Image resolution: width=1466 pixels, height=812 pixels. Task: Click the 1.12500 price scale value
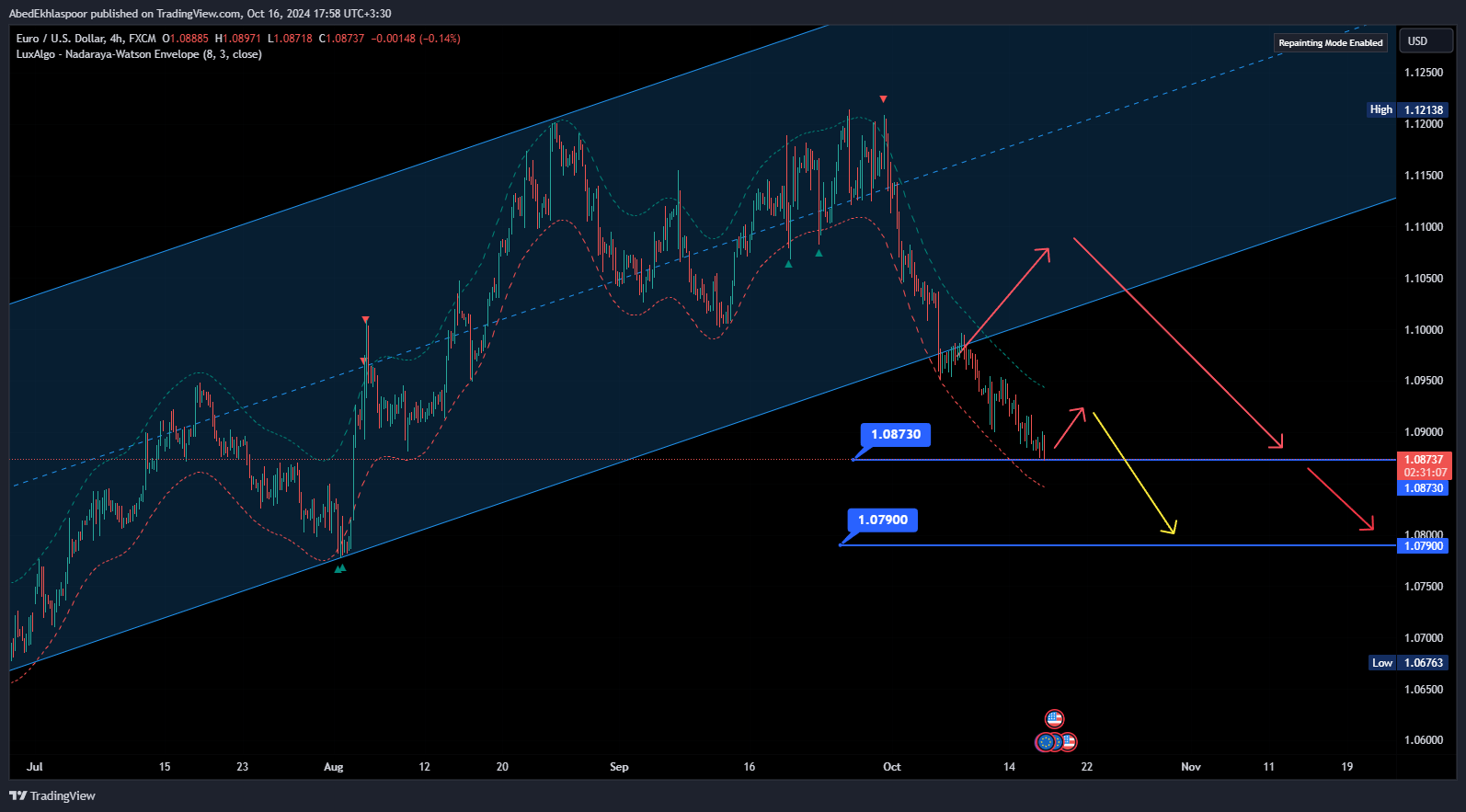[x=1424, y=73]
